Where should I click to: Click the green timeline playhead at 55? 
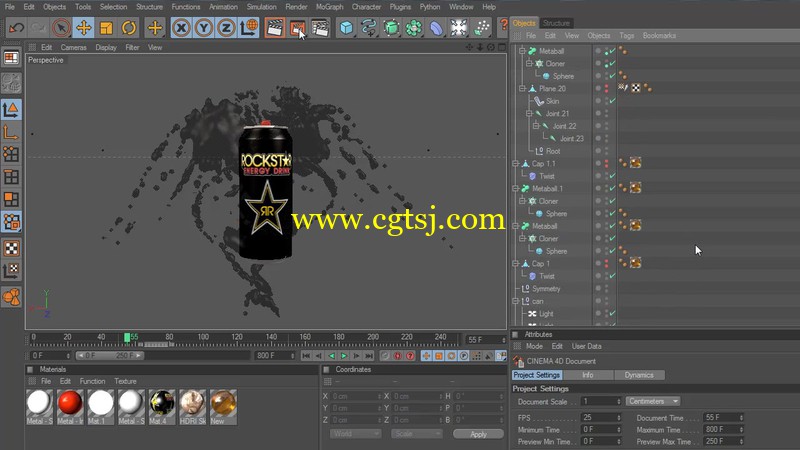coord(127,337)
